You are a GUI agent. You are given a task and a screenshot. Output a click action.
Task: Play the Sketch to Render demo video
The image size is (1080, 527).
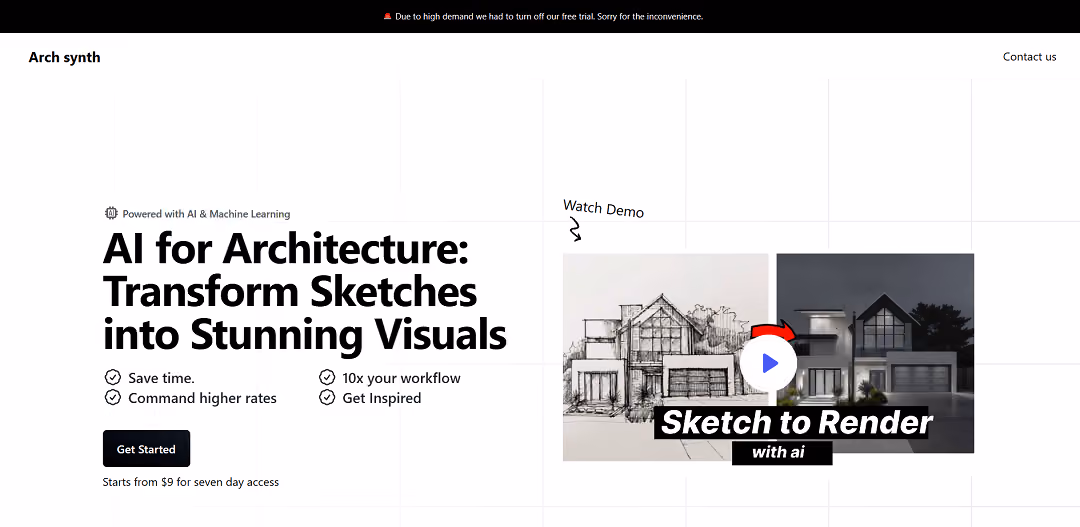click(x=769, y=362)
